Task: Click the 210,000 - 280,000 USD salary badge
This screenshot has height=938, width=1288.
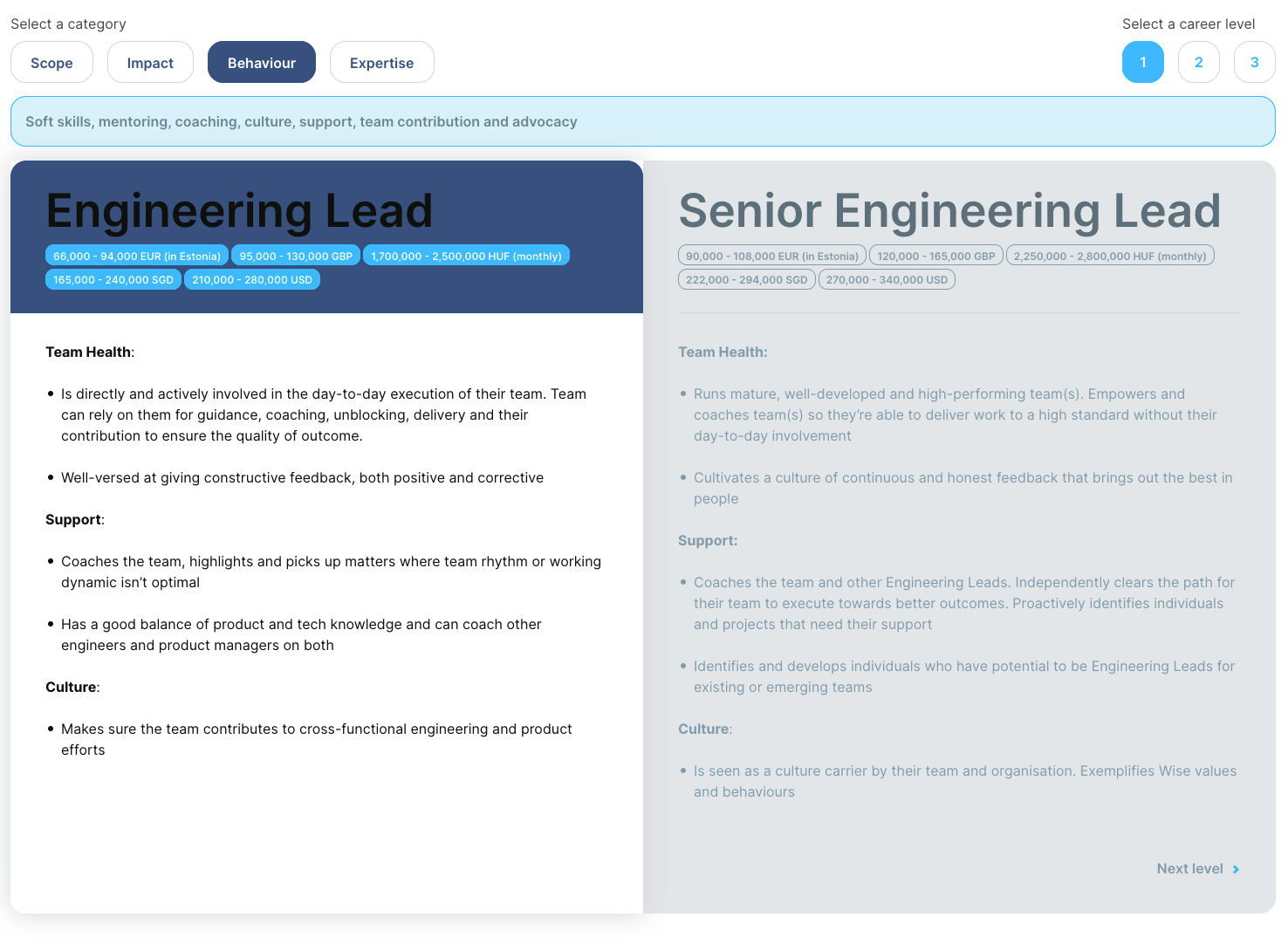Action: click(x=252, y=279)
